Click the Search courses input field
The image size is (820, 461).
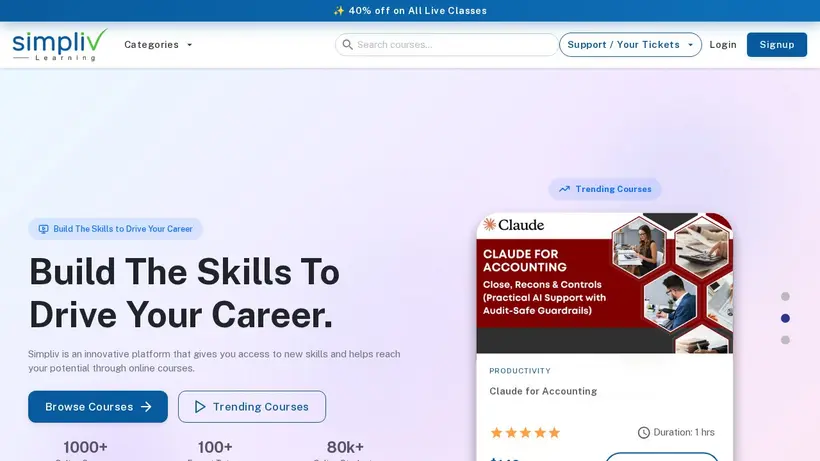click(447, 45)
